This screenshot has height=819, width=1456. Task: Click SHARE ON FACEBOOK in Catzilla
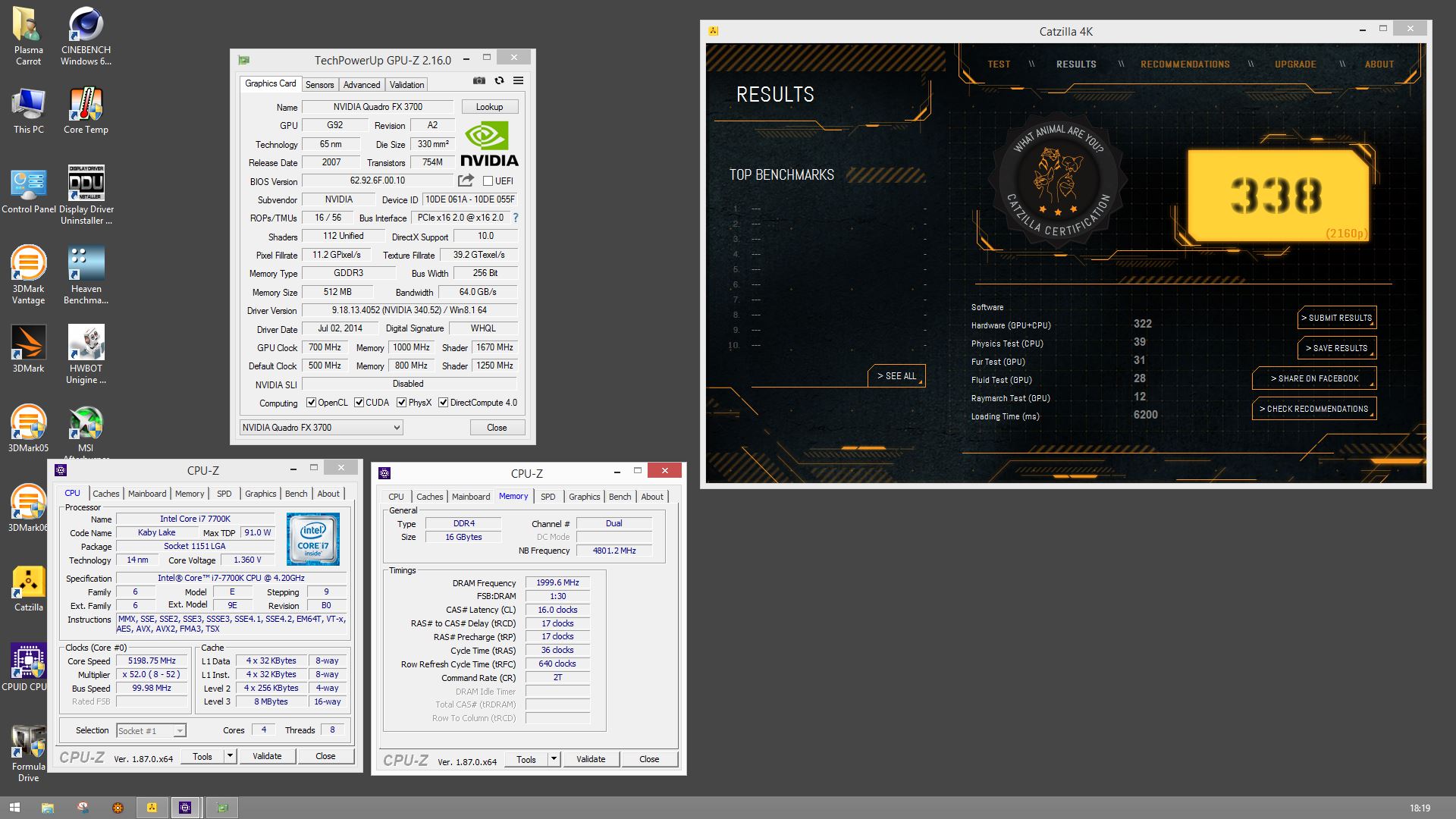point(1314,378)
